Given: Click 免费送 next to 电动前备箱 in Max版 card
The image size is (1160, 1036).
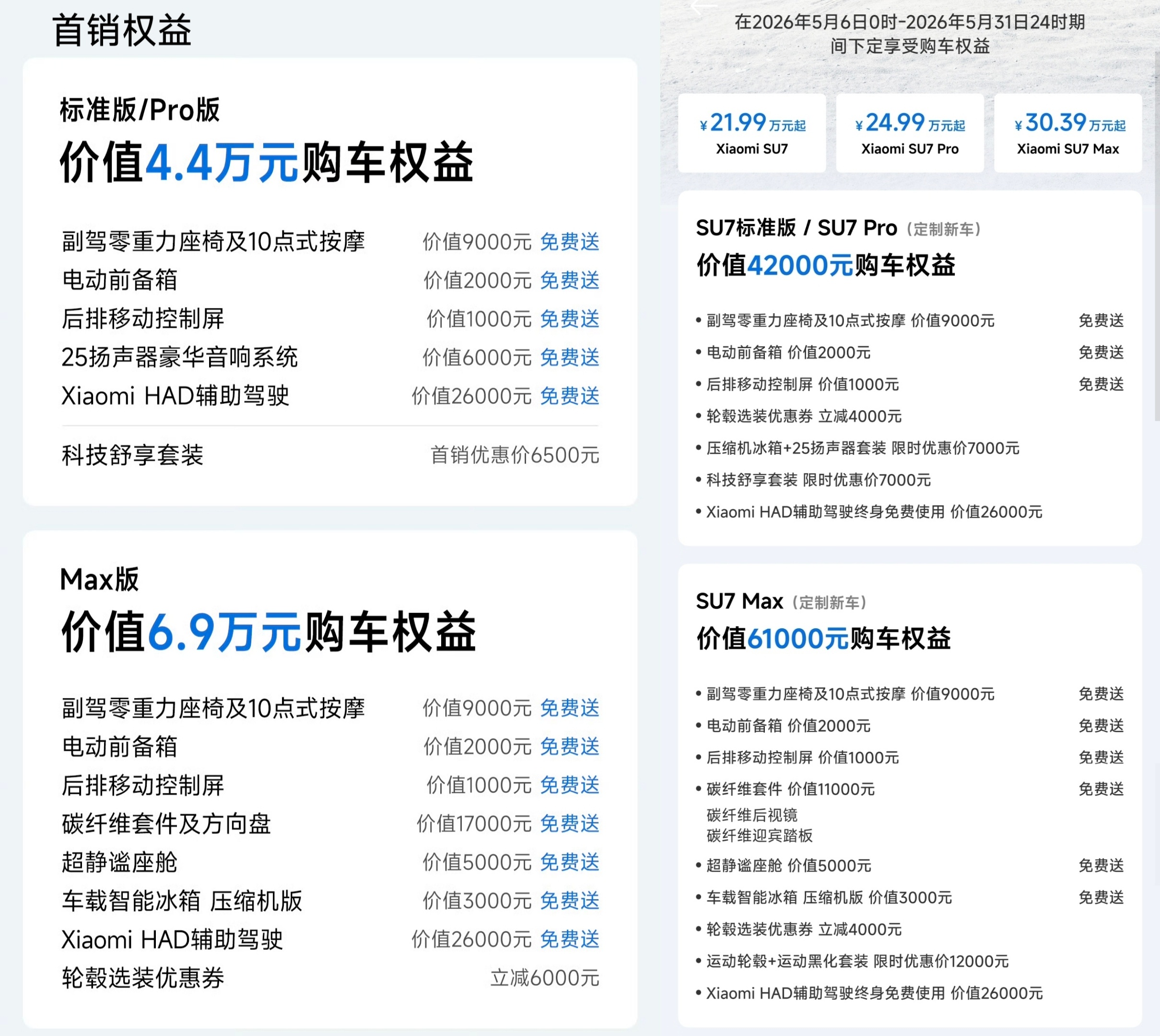Looking at the screenshot, I should click(x=570, y=746).
